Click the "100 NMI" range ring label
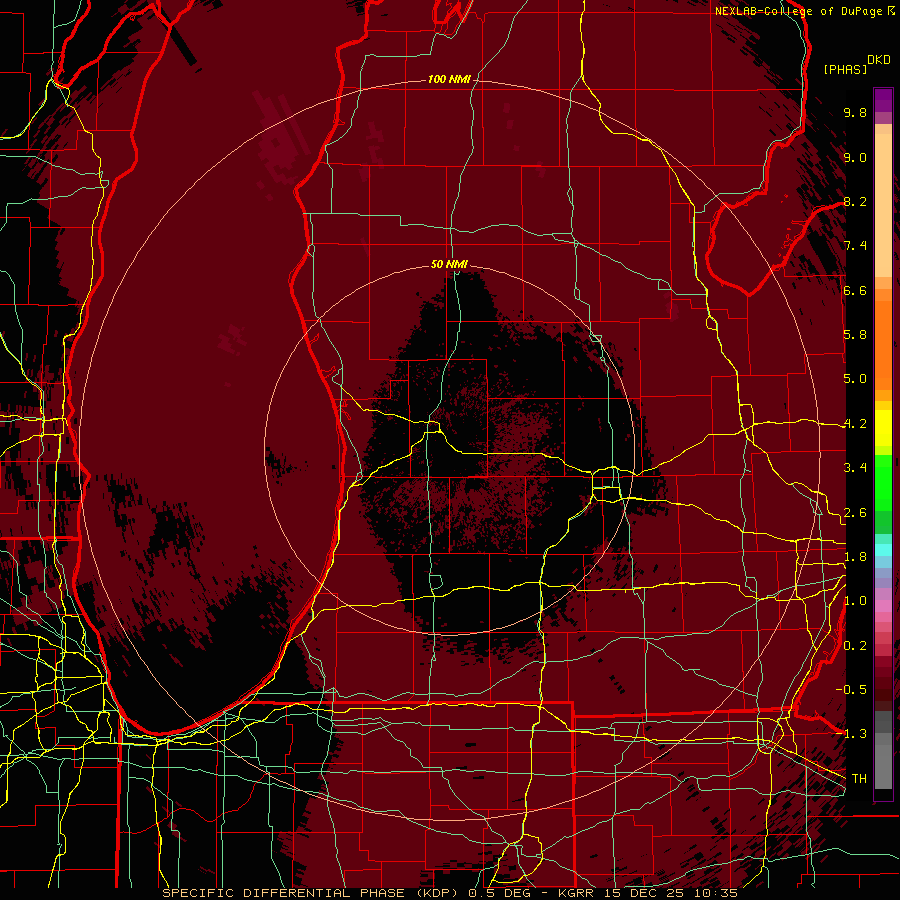 (x=449, y=79)
